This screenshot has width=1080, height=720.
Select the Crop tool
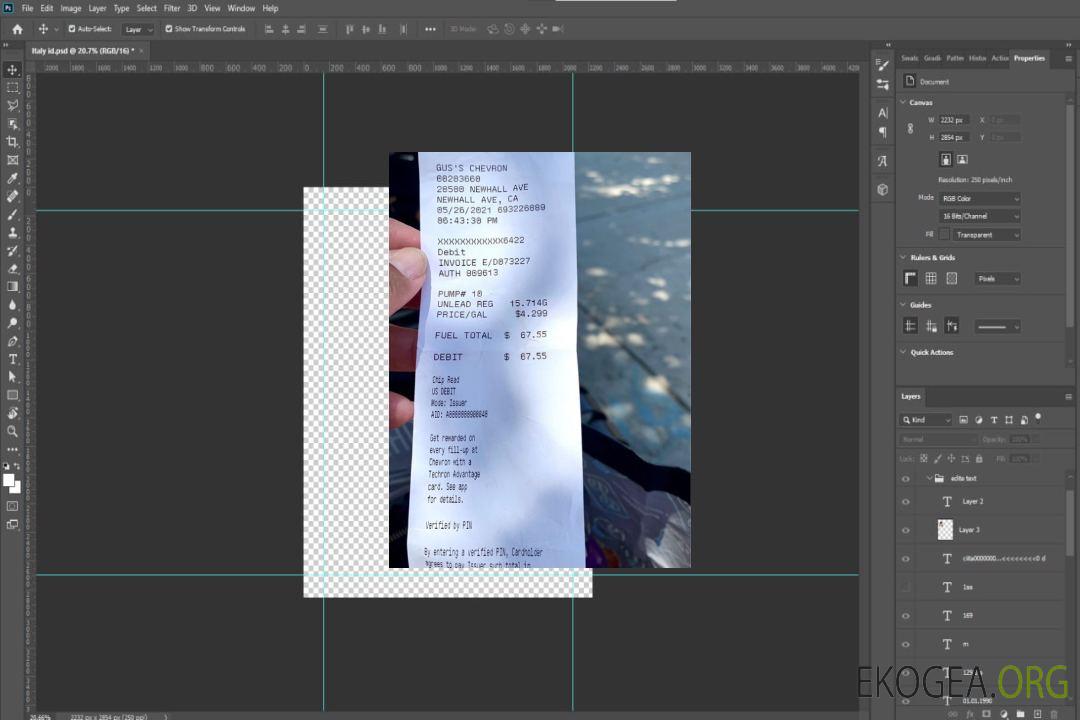click(x=12, y=142)
